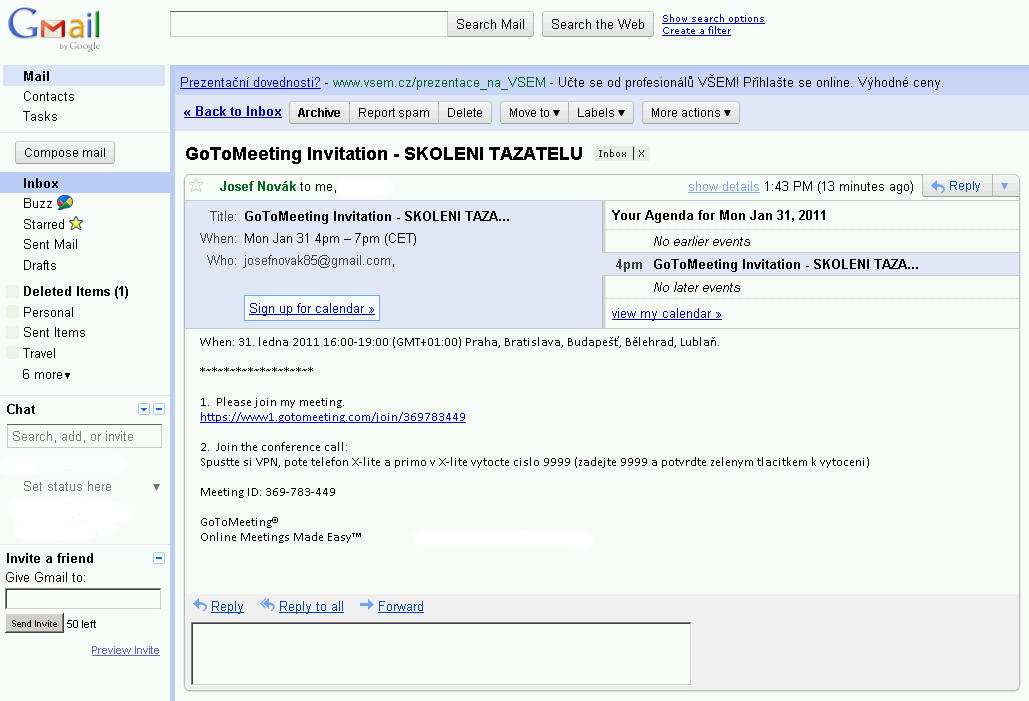The image size is (1029, 701).
Task: Click the Search the Web button
Action: pyautogui.click(x=598, y=24)
